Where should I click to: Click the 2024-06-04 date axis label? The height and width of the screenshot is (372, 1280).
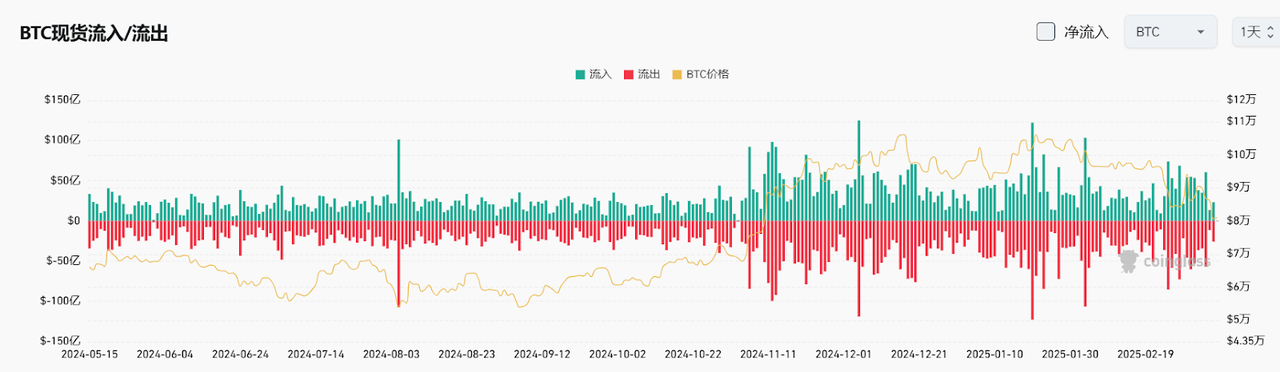tap(165, 354)
